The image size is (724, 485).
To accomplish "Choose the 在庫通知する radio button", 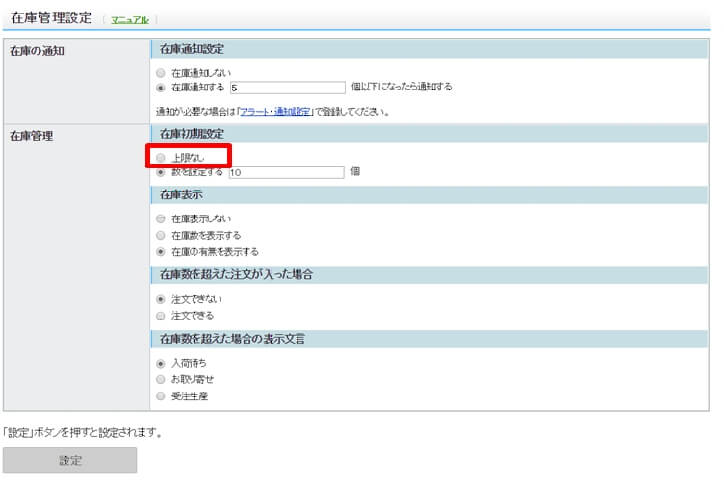I will (161, 87).
